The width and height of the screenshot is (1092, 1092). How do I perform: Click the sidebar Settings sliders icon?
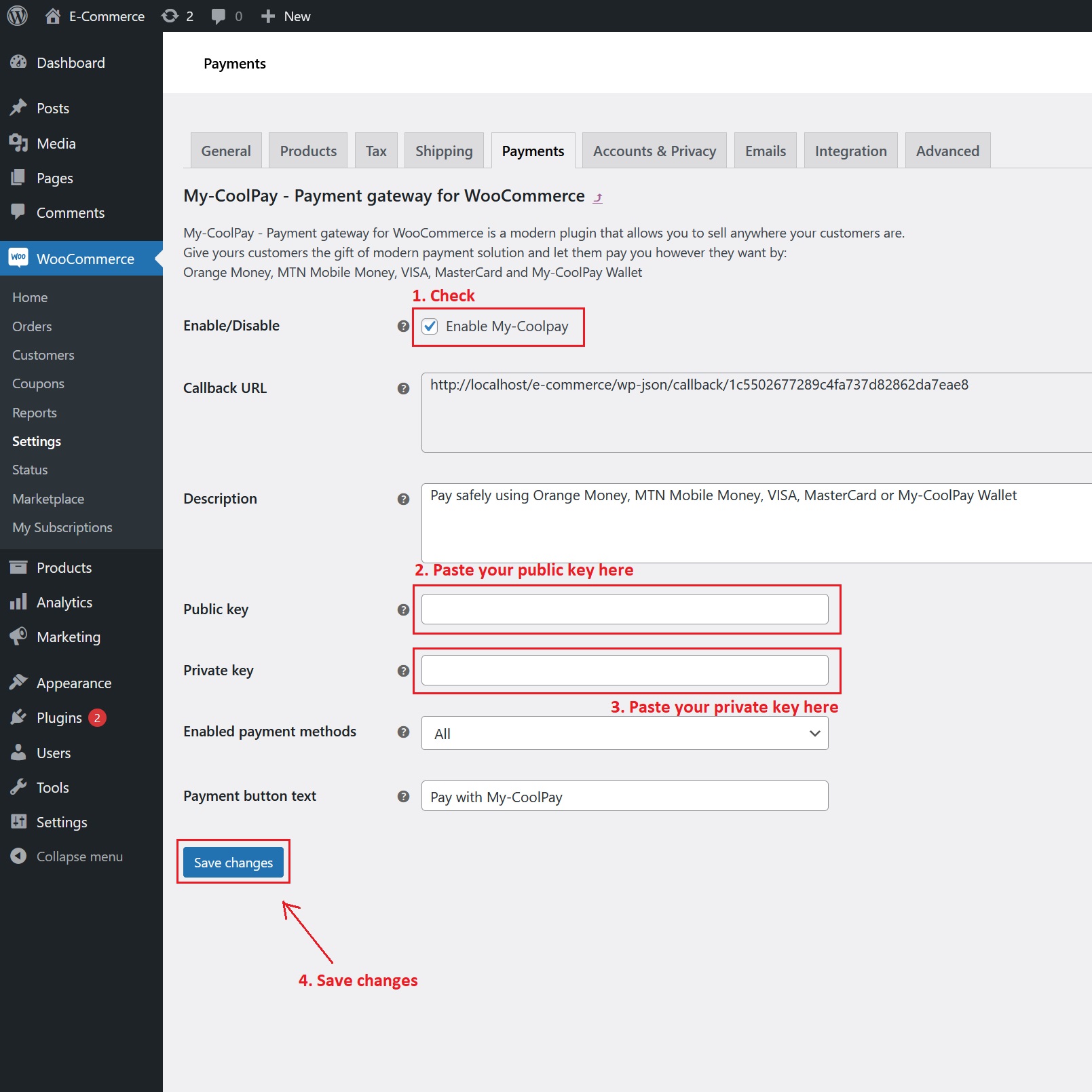point(18,821)
